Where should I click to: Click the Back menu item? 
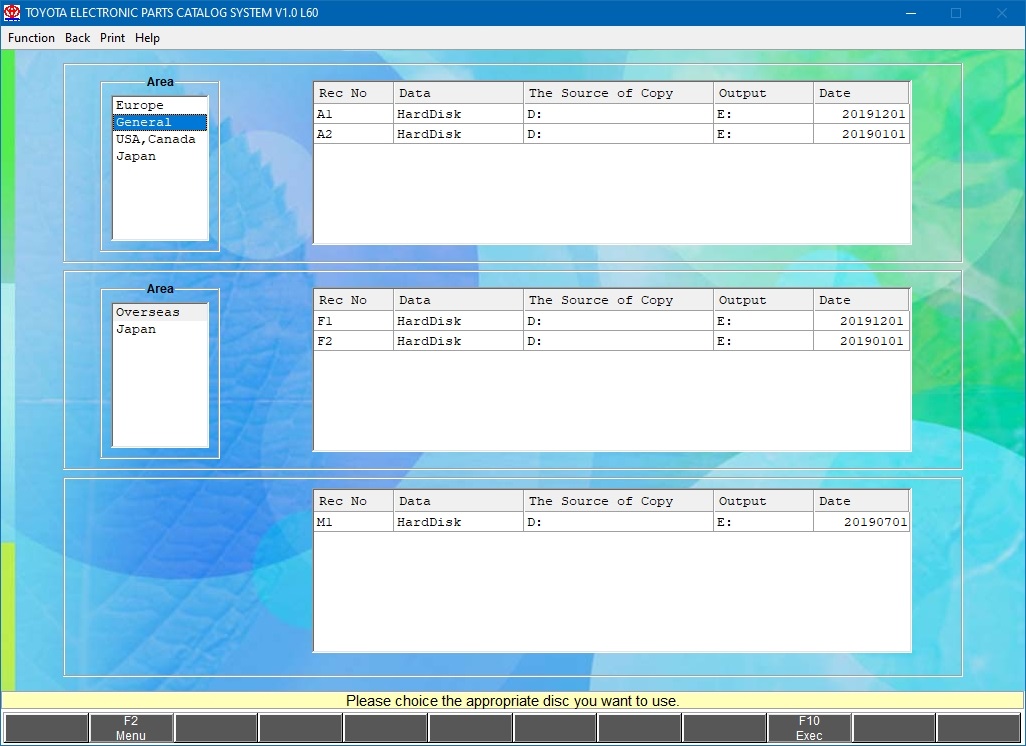coord(77,38)
